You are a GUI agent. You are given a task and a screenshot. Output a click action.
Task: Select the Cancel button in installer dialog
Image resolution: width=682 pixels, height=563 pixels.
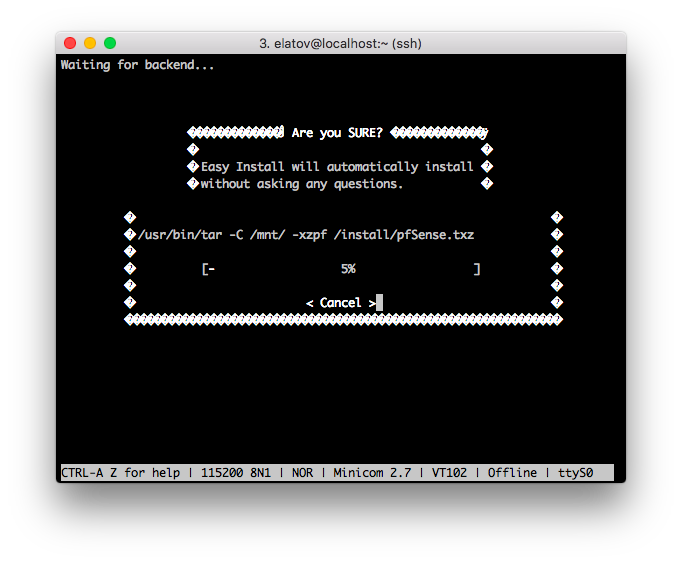(x=341, y=303)
